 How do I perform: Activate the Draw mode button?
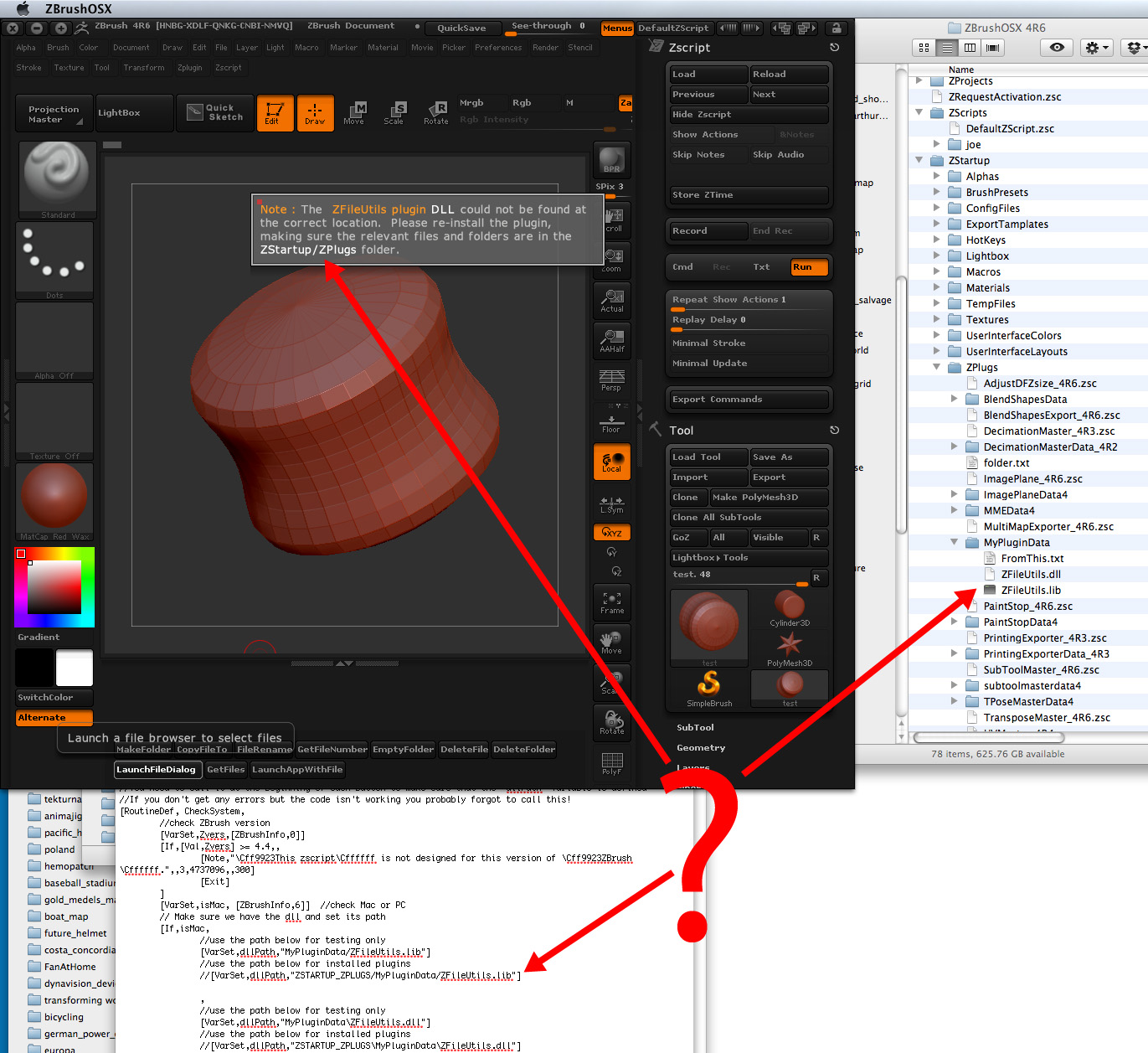coord(315,113)
